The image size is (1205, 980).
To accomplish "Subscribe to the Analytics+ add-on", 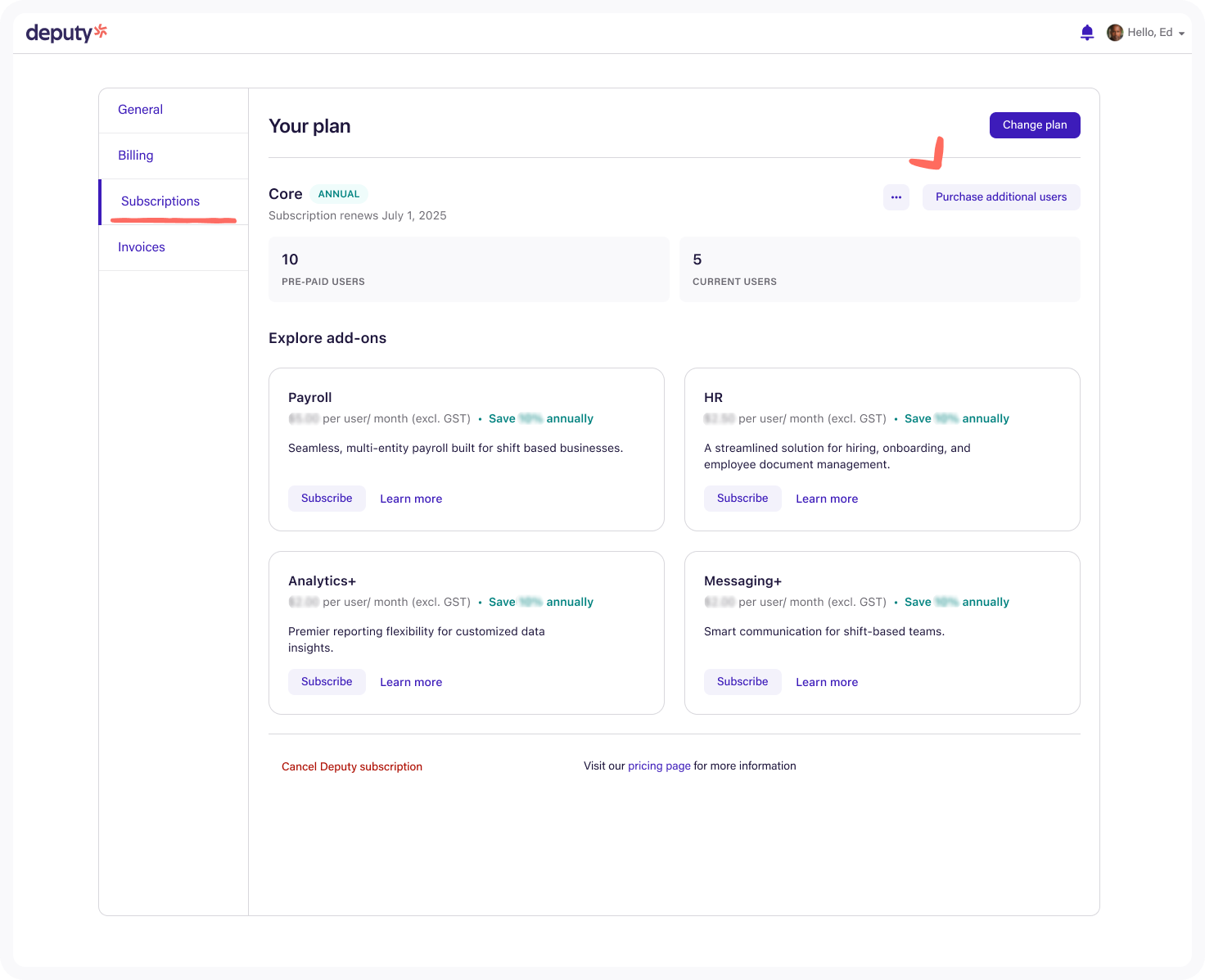I will click(327, 682).
